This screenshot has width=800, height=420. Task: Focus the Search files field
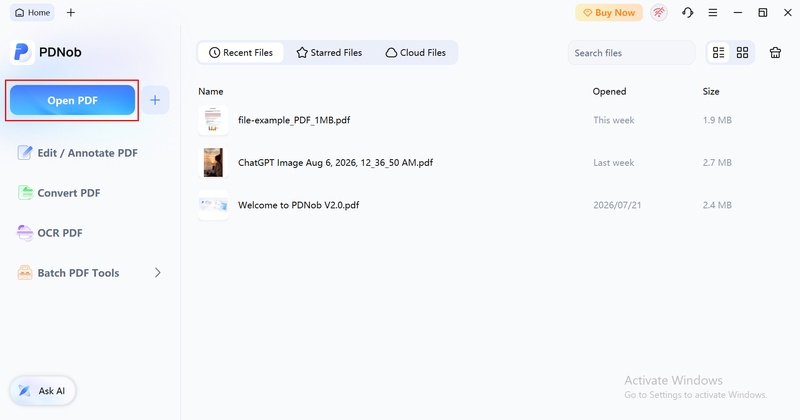tap(631, 53)
